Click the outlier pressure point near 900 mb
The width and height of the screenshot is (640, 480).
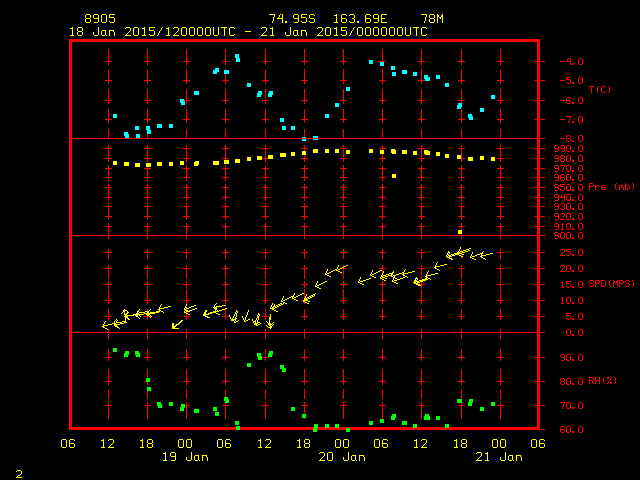460,232
